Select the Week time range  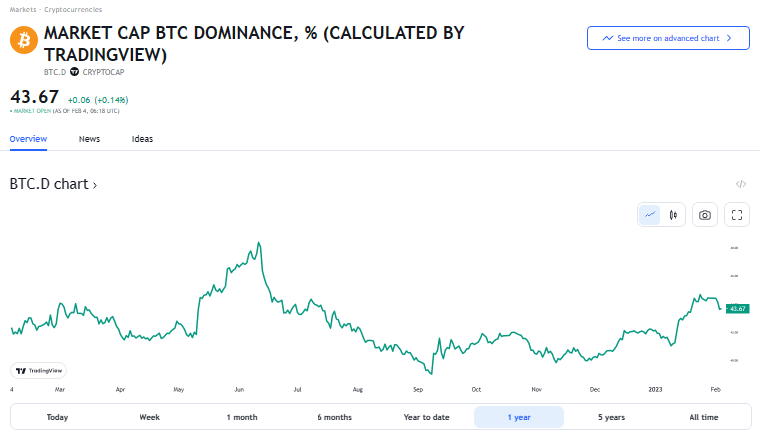[x=149, y=417]
